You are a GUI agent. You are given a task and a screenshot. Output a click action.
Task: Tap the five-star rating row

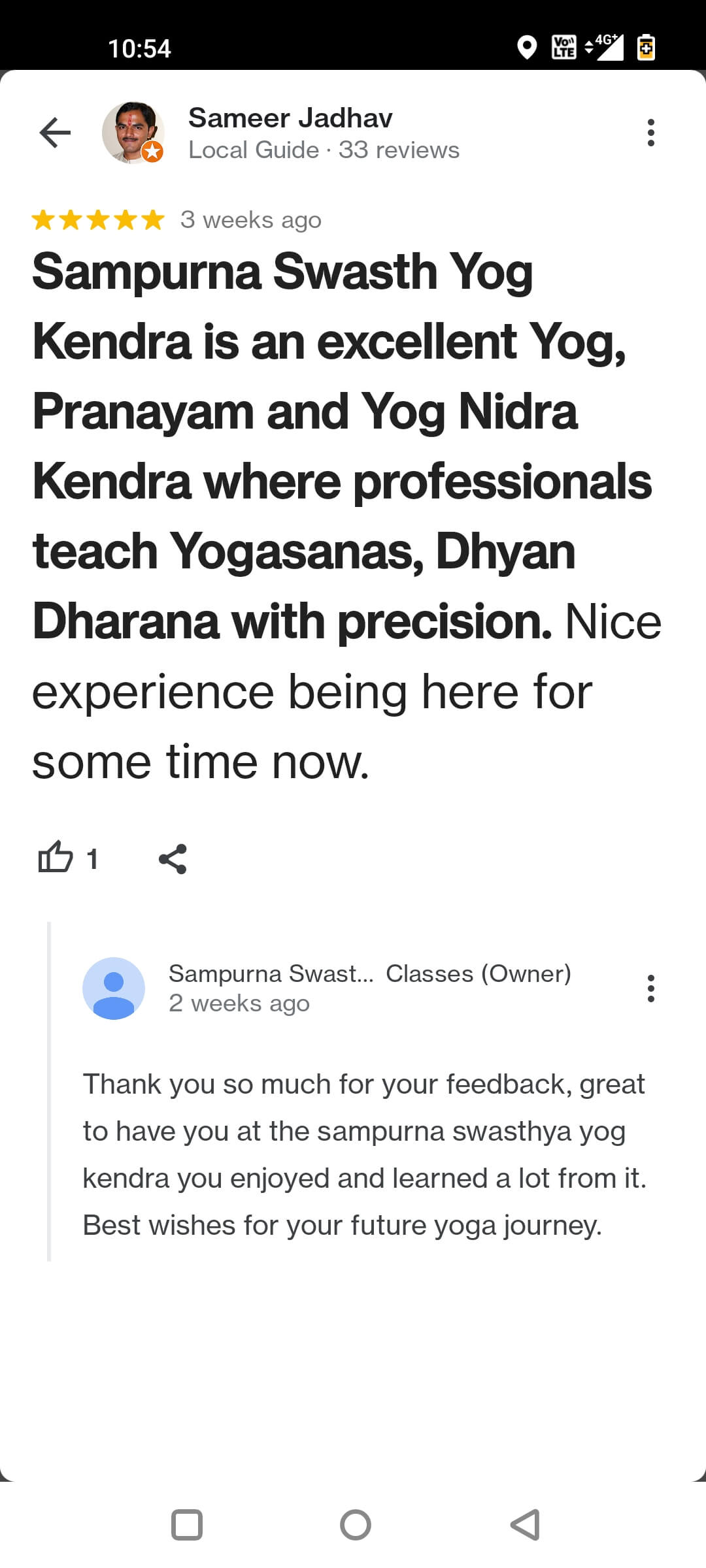(98, 220)
